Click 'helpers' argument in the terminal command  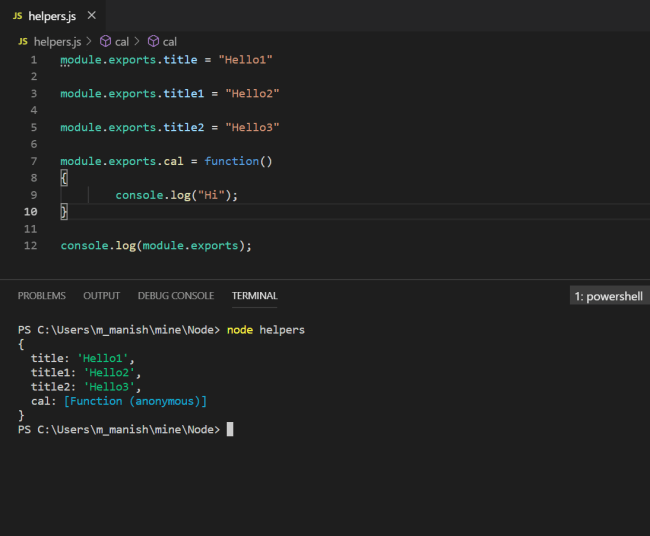[x=282, y=330]
